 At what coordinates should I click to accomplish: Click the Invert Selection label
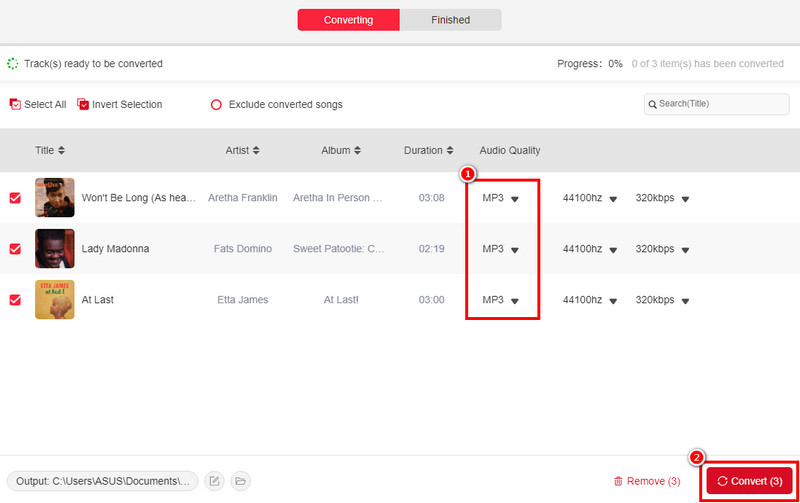pyautogui.click(x=127, y=104)
